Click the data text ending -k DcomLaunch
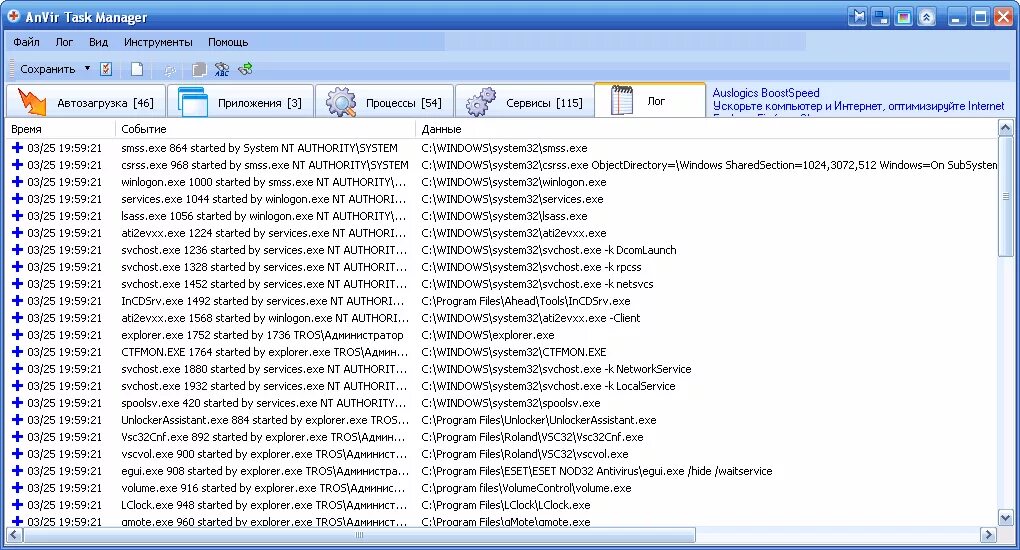The height and width of the screenshot is (550, 1020). 549,250
